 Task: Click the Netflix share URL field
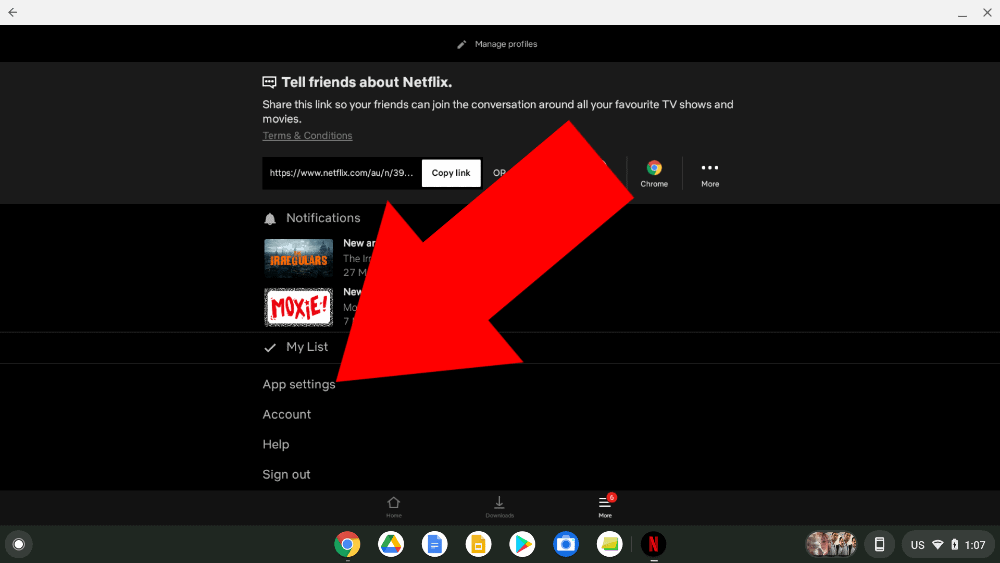pos(341,173)
